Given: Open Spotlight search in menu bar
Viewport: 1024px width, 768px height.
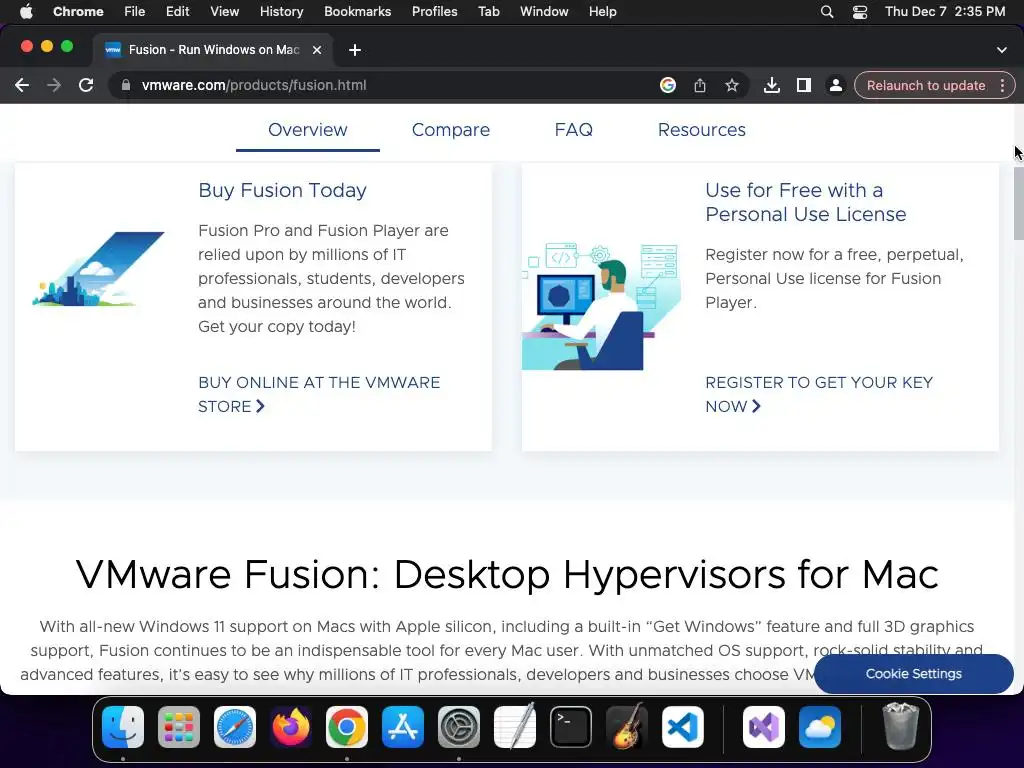Looking at the screenshot, I should click(x=827, y=12).
